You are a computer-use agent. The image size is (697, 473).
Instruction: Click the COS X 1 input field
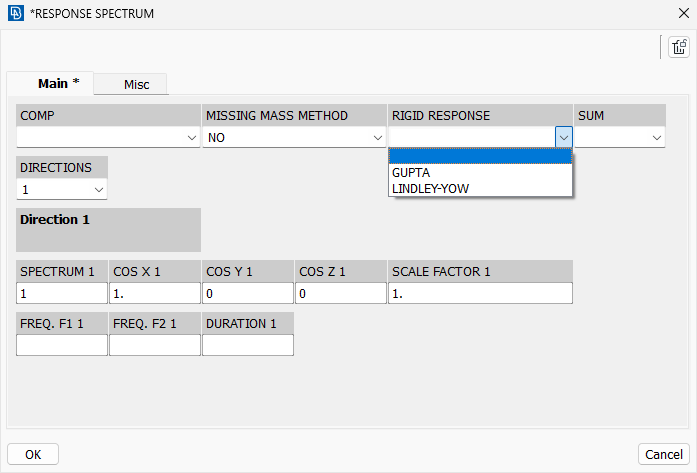[x=155, y=293]
